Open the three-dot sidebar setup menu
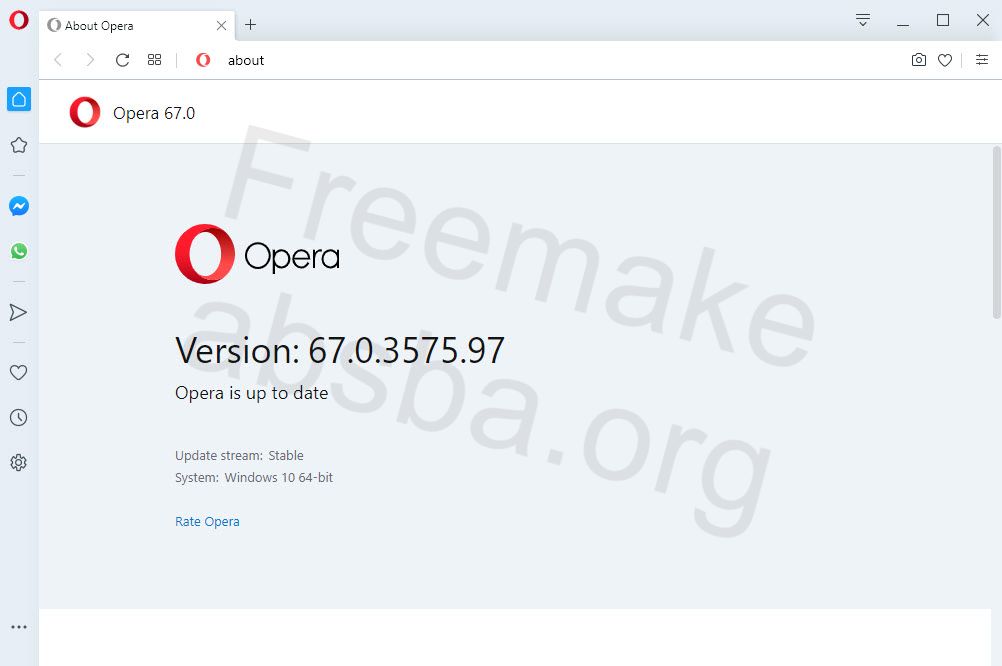 pos(19,627)
